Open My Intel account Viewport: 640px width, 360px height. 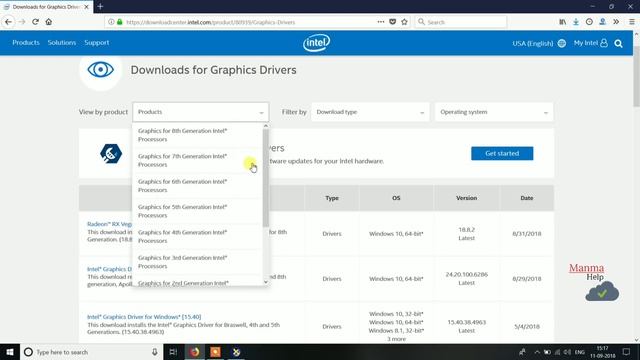(x=591, y=43)
